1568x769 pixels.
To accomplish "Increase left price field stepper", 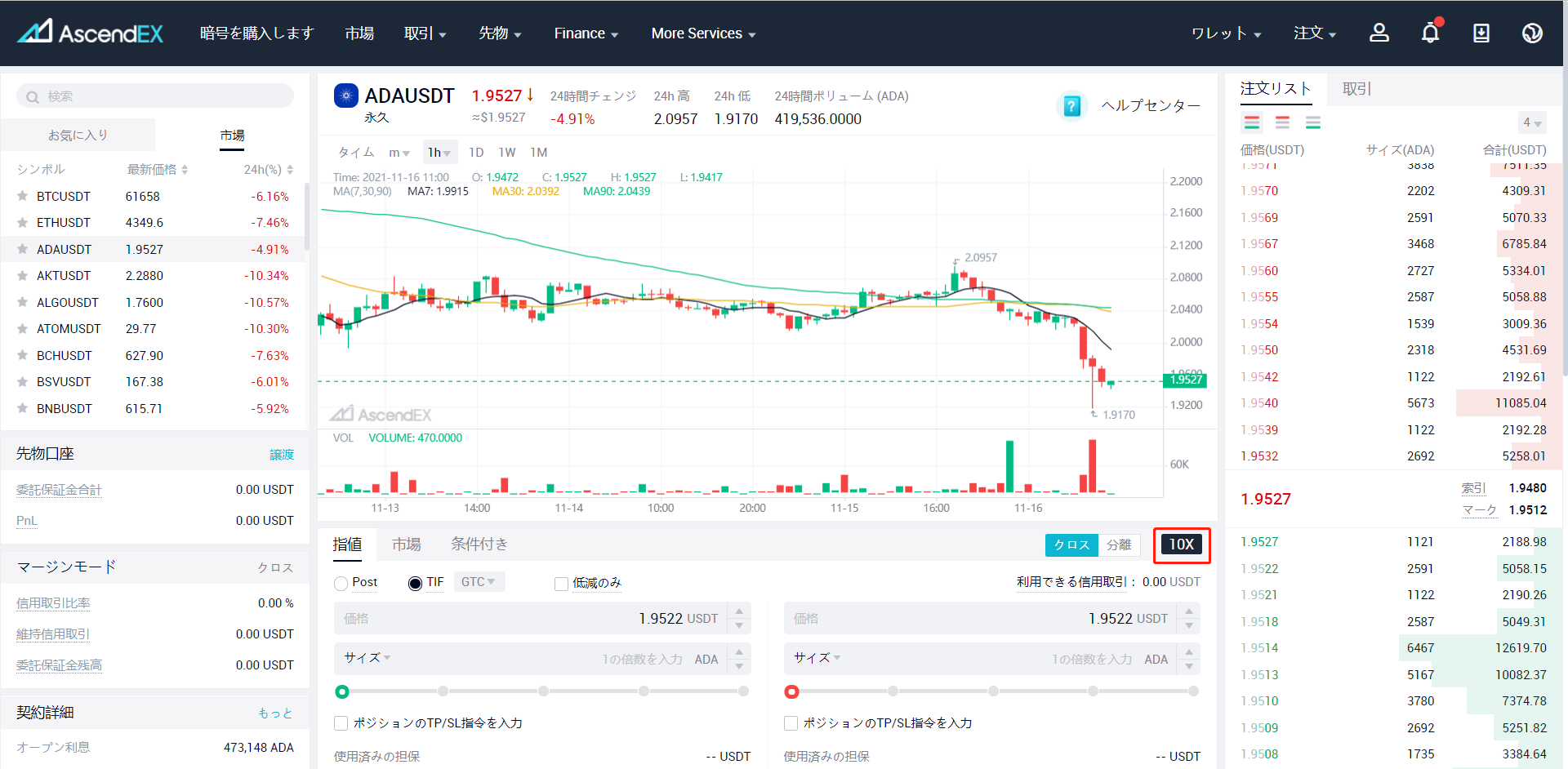I will tap(739, 611).
